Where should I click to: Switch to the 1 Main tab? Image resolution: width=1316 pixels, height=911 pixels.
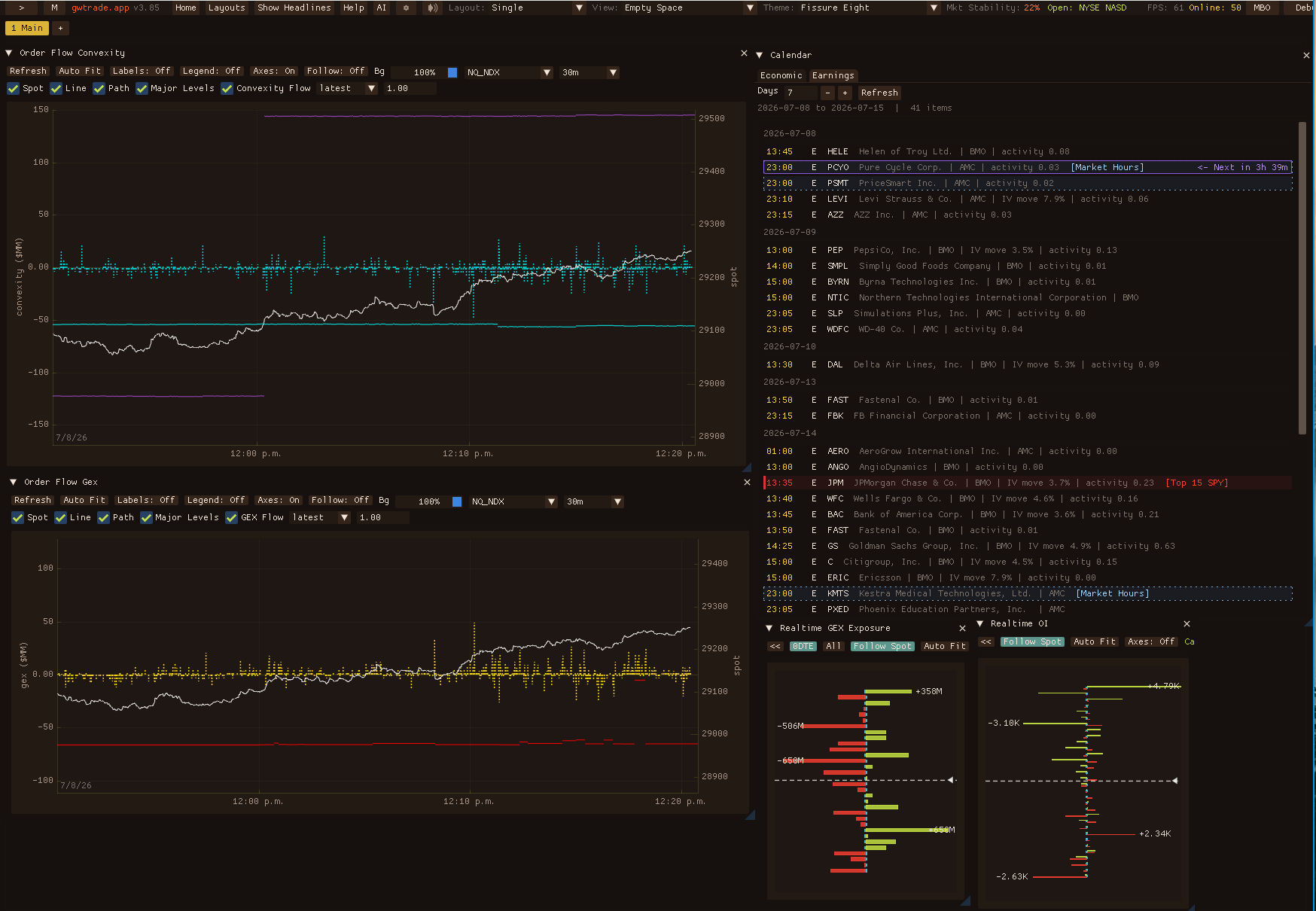click(27, 28)
